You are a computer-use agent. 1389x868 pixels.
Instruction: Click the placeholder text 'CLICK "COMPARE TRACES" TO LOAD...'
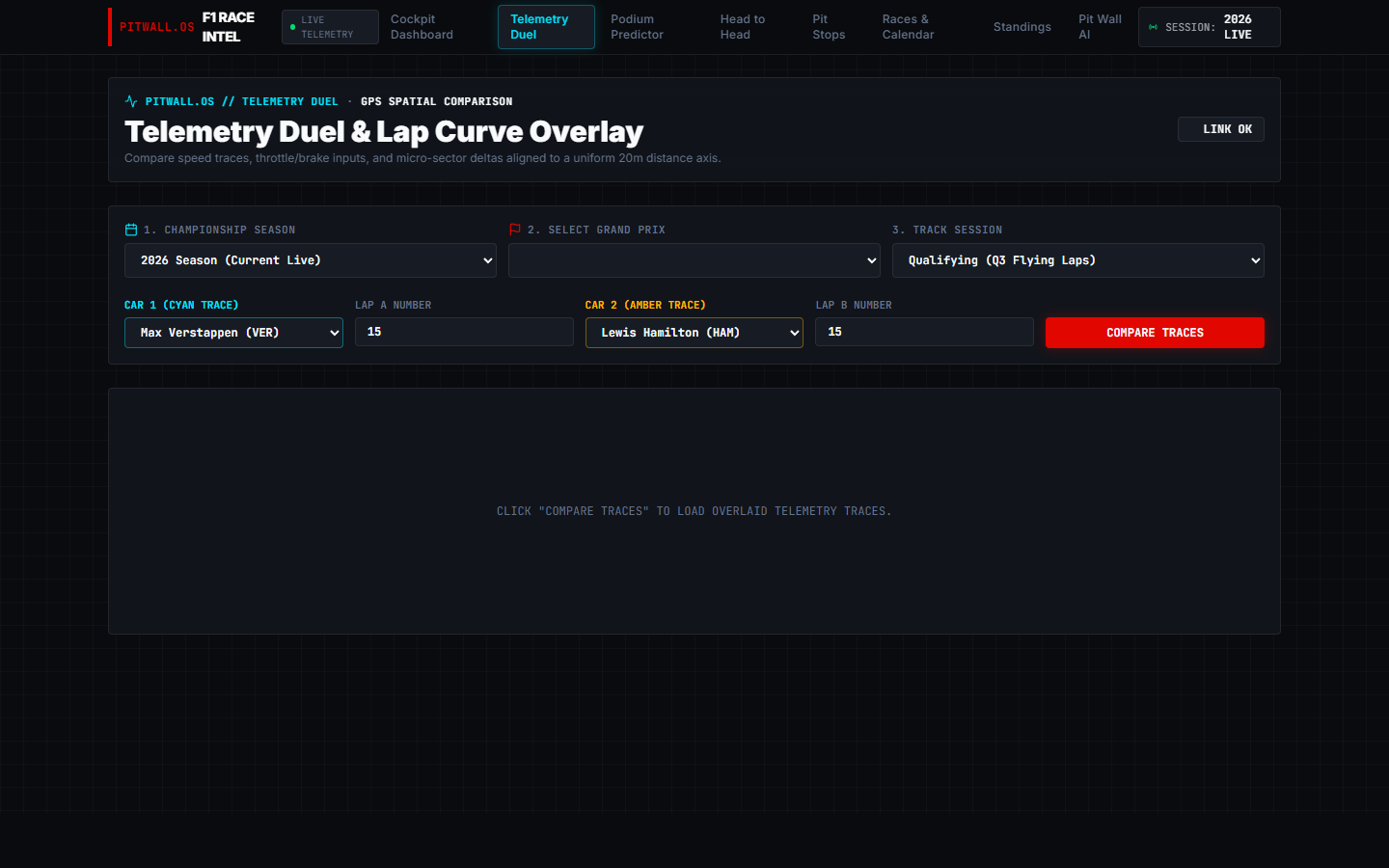694,511
